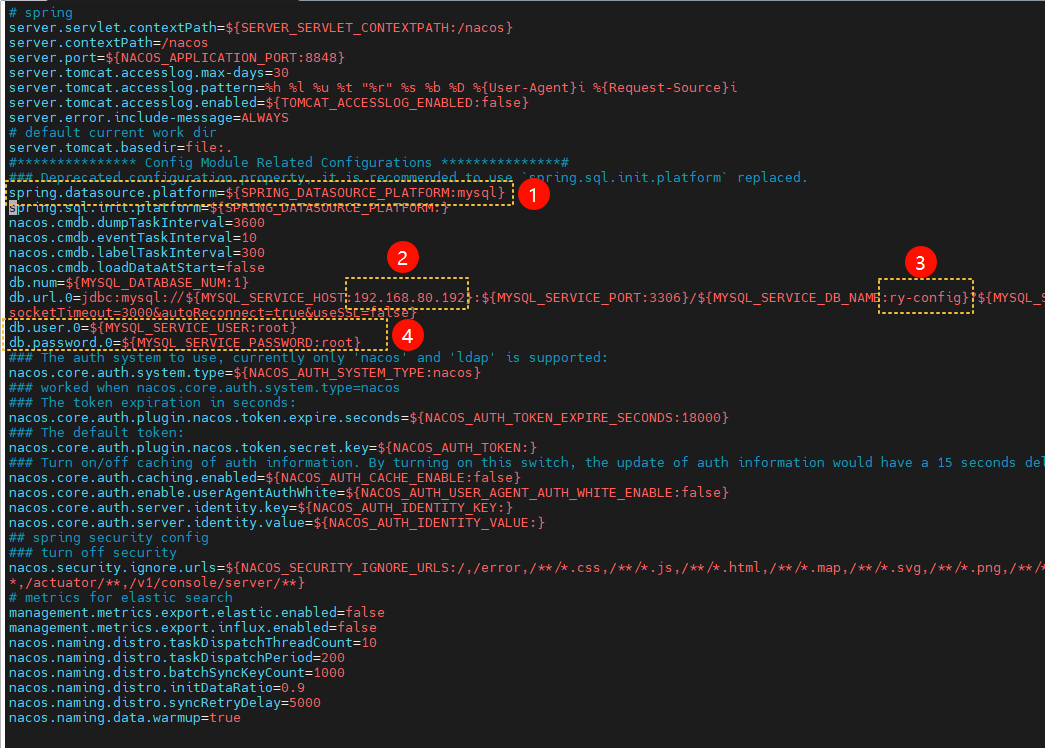Click the 'token expiration in seconds' comment
The image size is (1045, 748).
(x=153, y=403)
